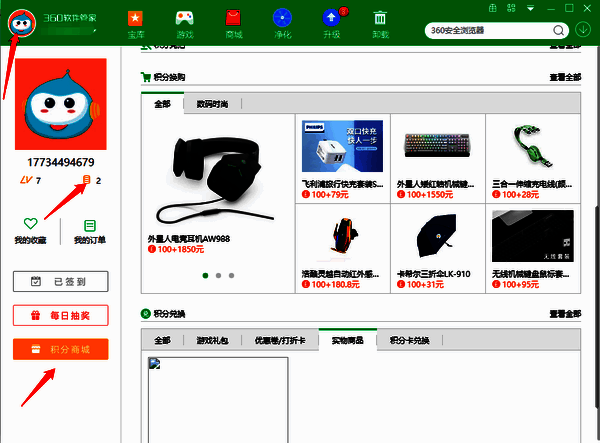This screenshot has height=443, width=600.
Task: Open the 三合一伸缩充电线 cable product image
Action: coord(533,147)
